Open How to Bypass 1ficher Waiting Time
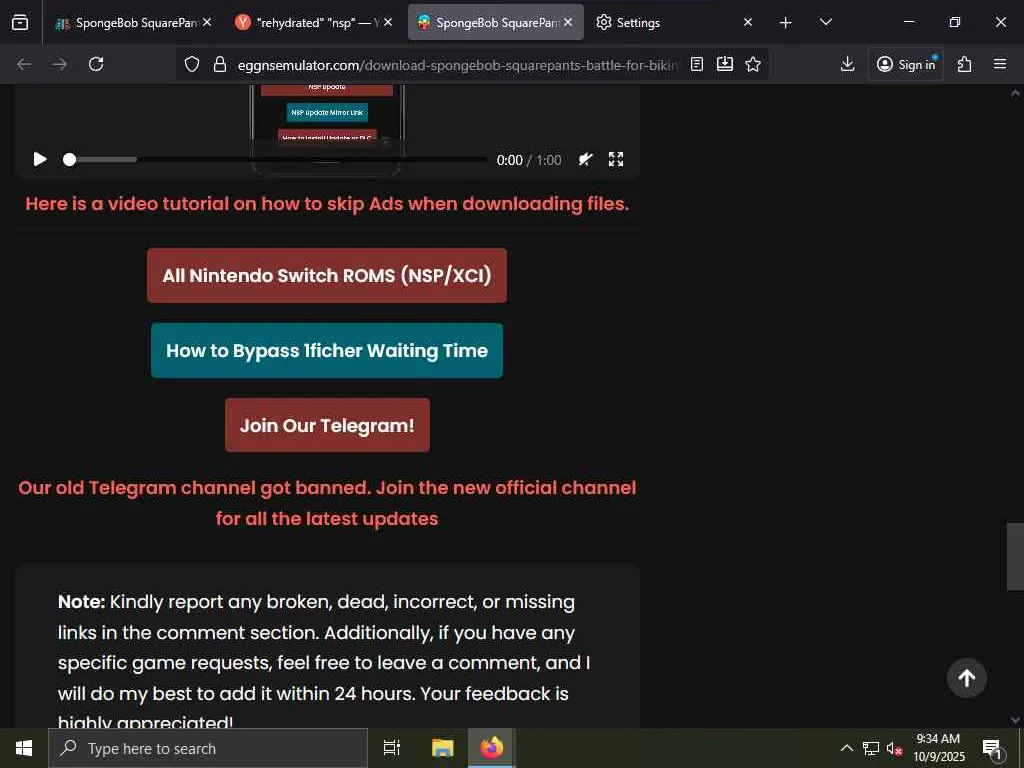 [327, 351]
